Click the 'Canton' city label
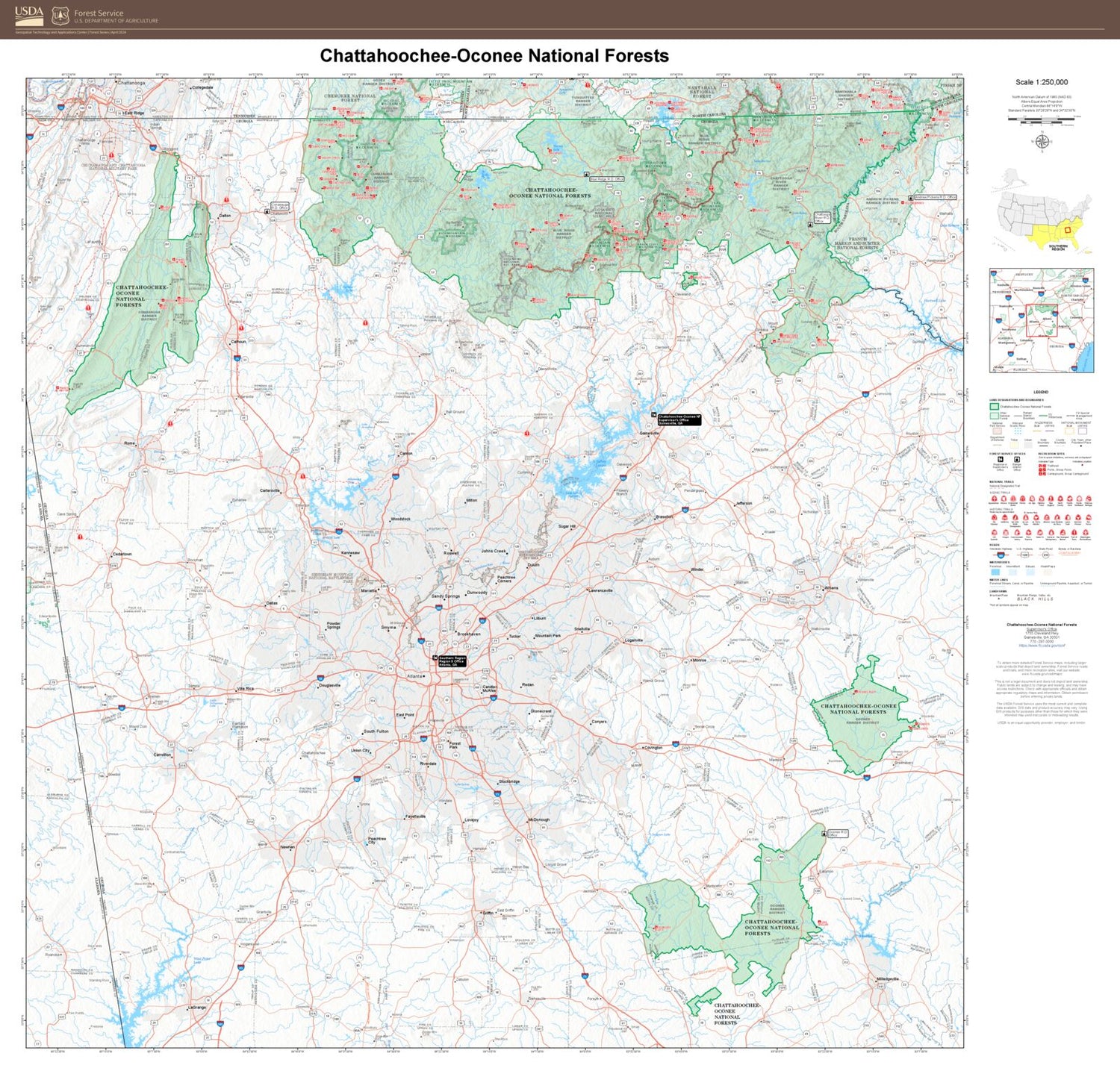1120x1074 pixels. pyautogui.click(x=406, y=453)
